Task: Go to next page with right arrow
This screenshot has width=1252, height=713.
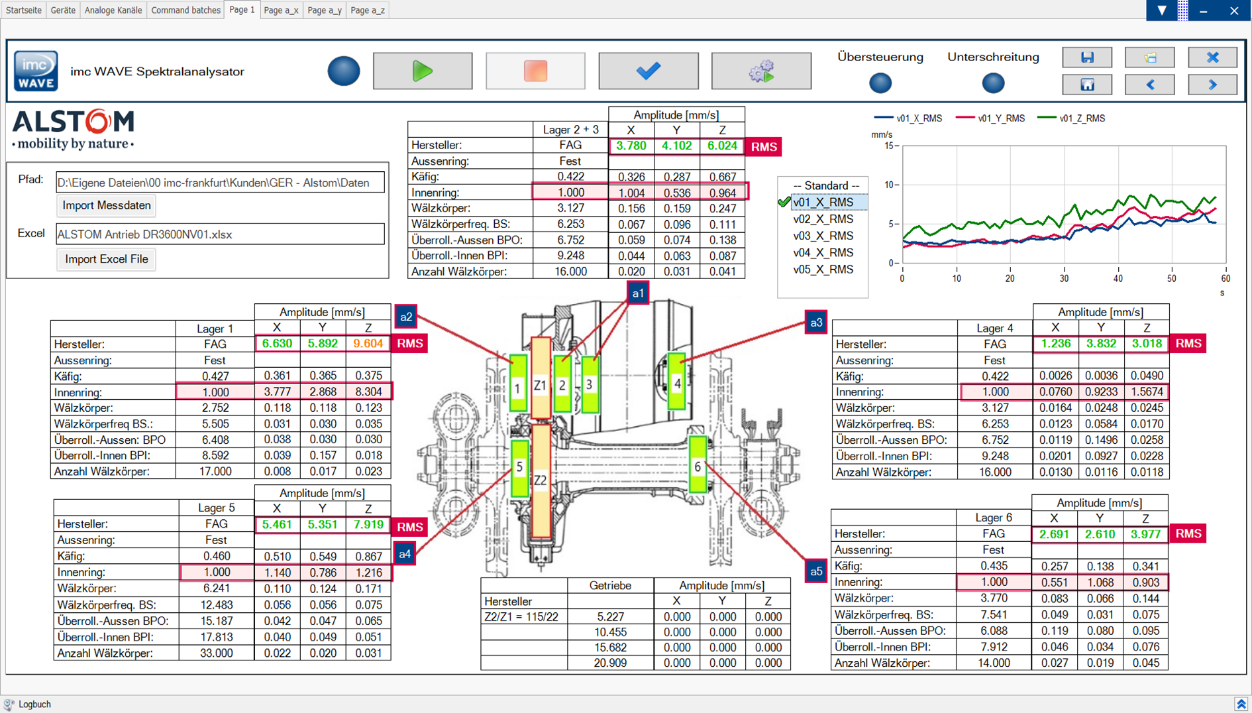Action: [x=1212, y=85]
